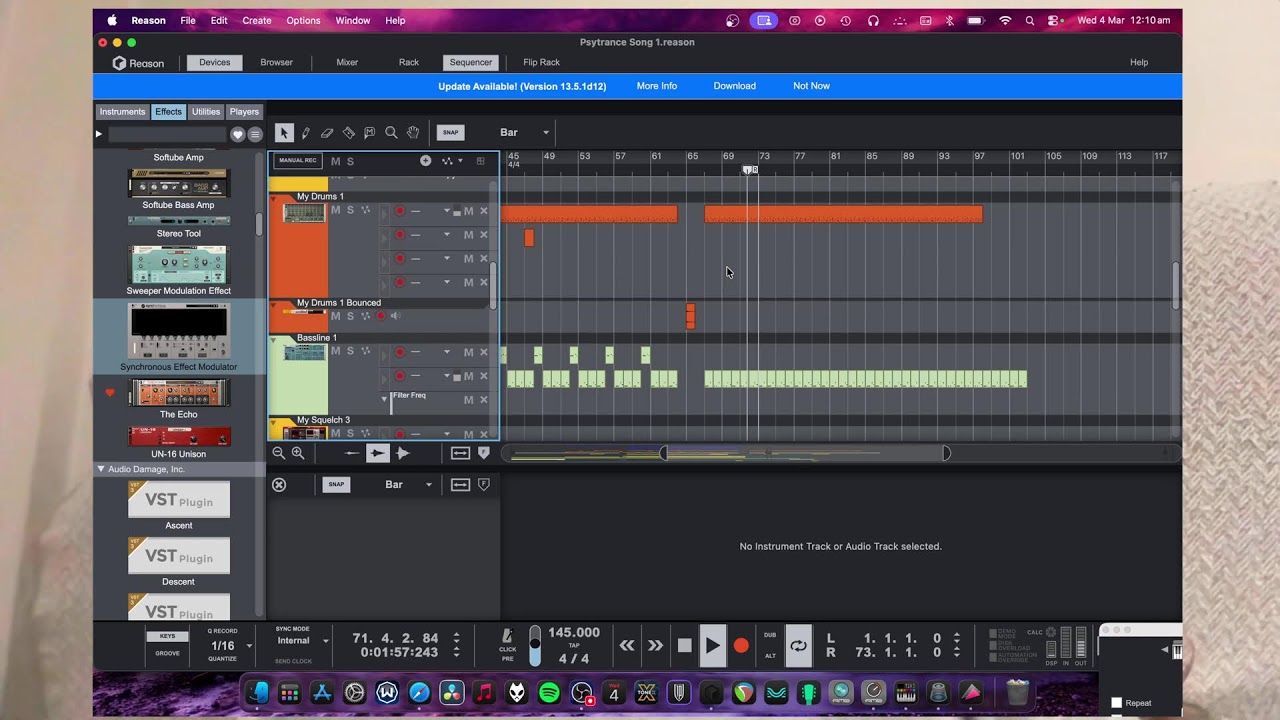Mute the My Drums 1 track

336,210
